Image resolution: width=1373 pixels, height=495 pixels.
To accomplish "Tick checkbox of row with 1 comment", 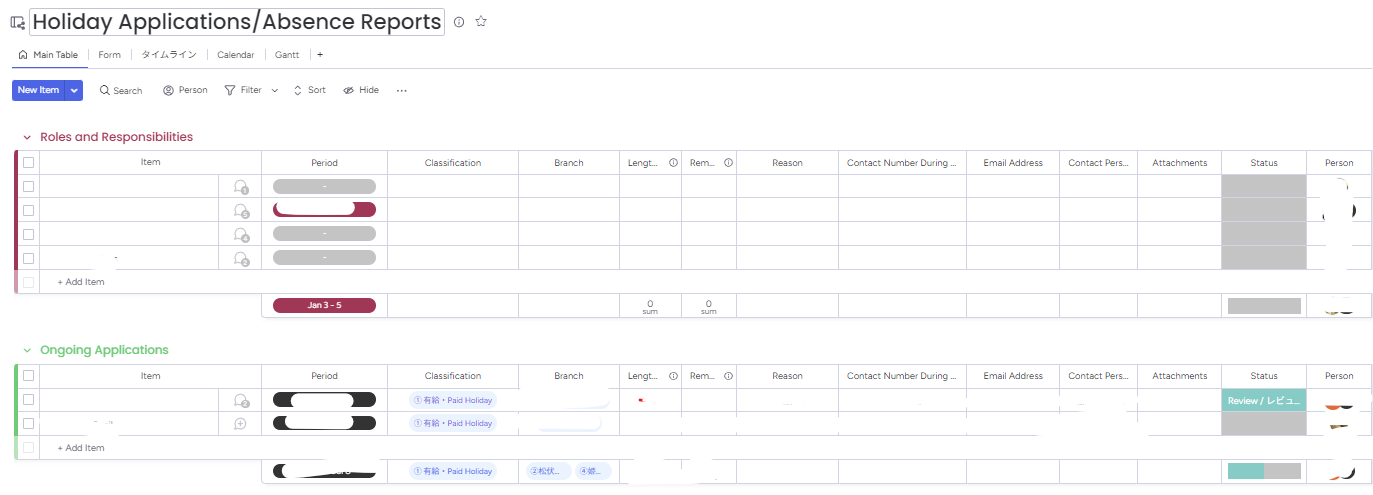I will pos(29,186).
